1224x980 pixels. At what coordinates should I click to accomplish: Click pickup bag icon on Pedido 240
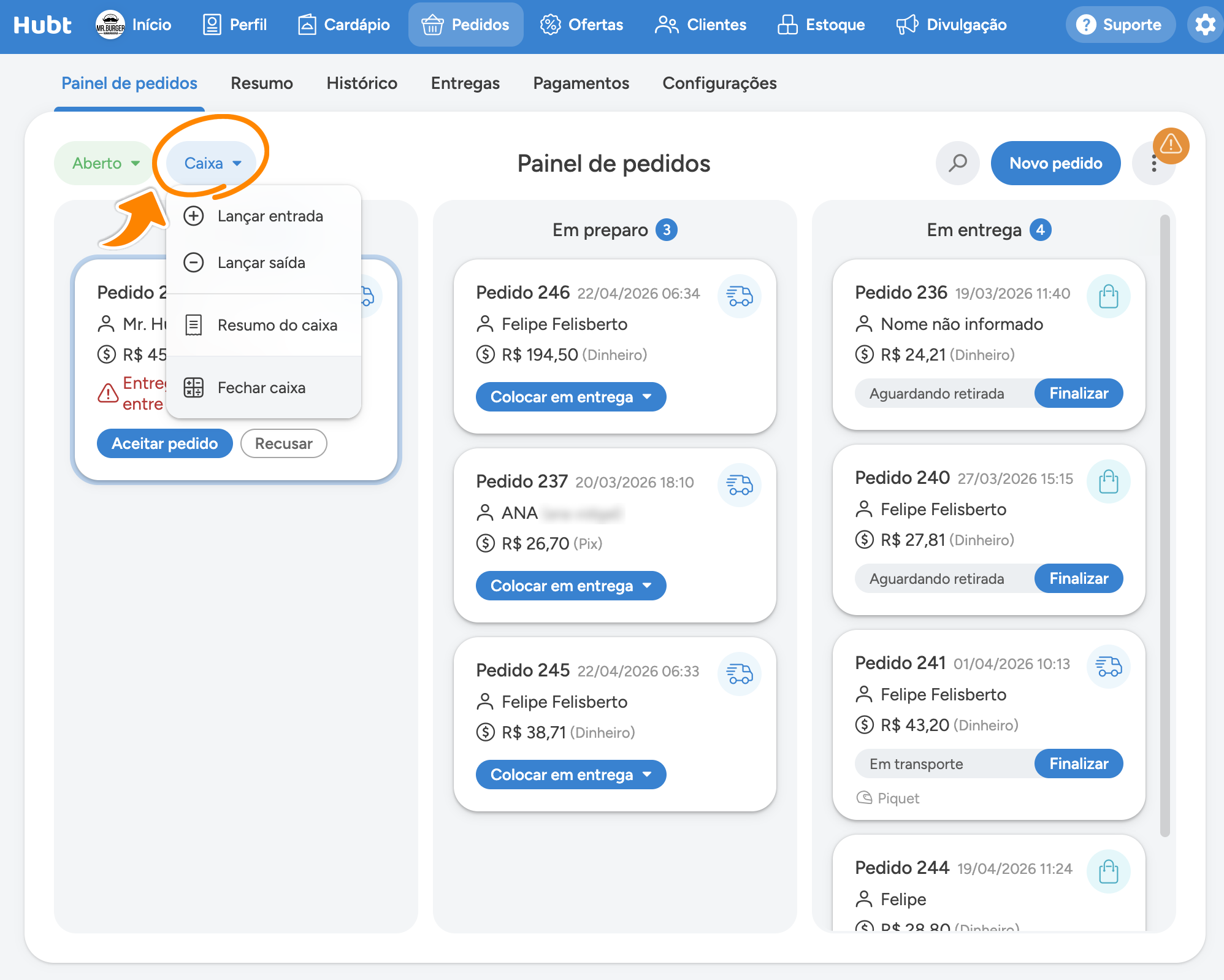tap(1108, 481)
